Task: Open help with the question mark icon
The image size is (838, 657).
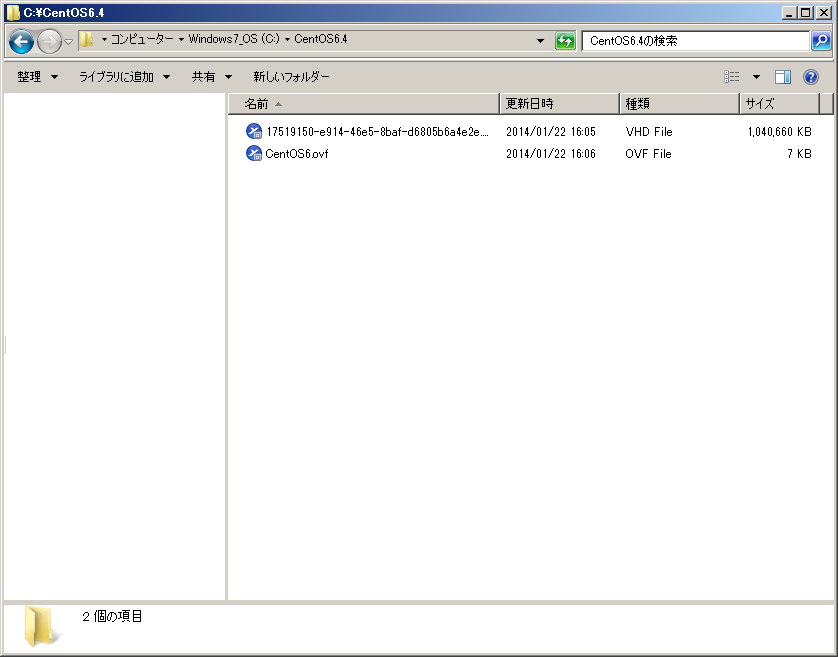Action: click(x=811, y=77)
